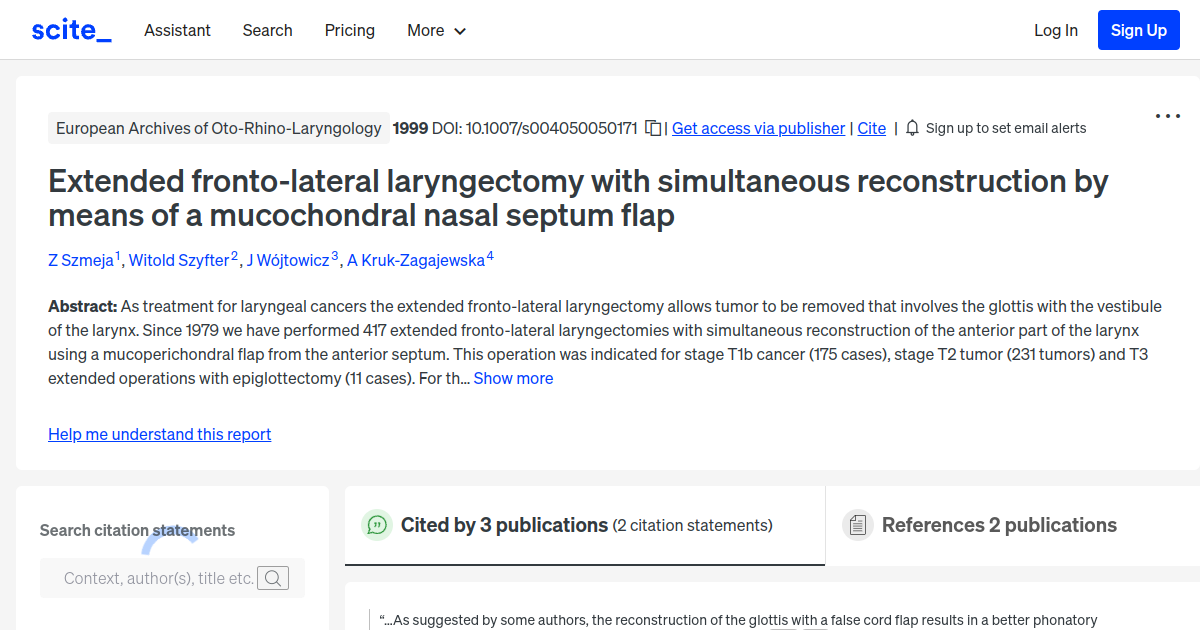Click Show more to expand the abstract
Screen dimensions: 1200x630
tap(513, 378)
